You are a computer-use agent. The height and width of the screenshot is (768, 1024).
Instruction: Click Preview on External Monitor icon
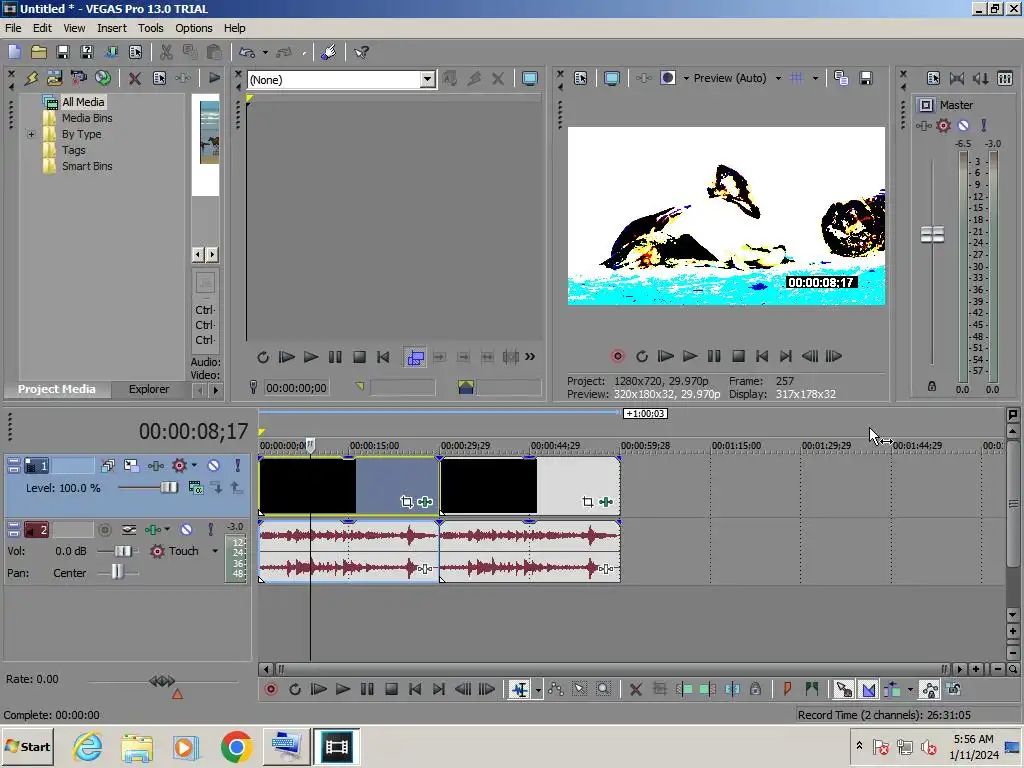pos(612,78)
